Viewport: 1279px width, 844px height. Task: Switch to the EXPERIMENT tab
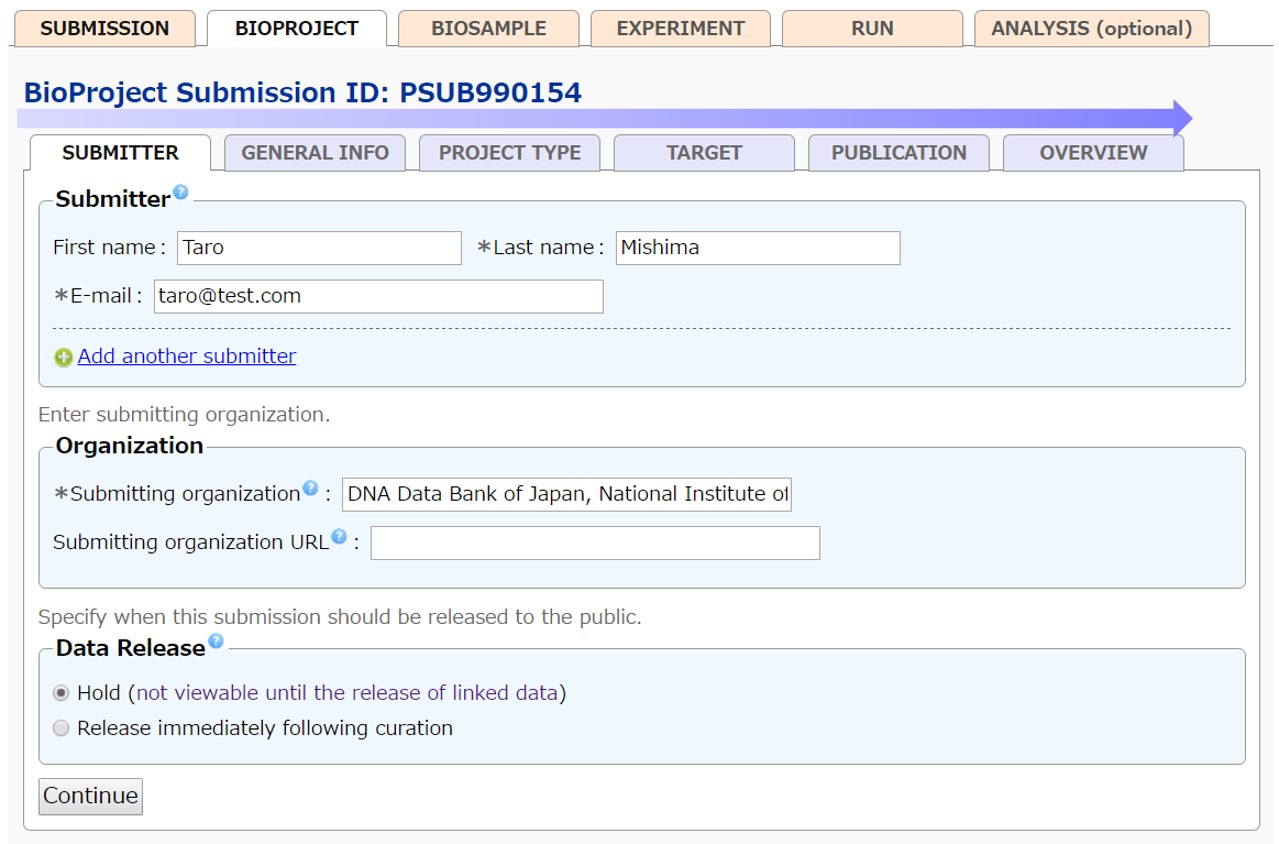(x=680, y=29)
